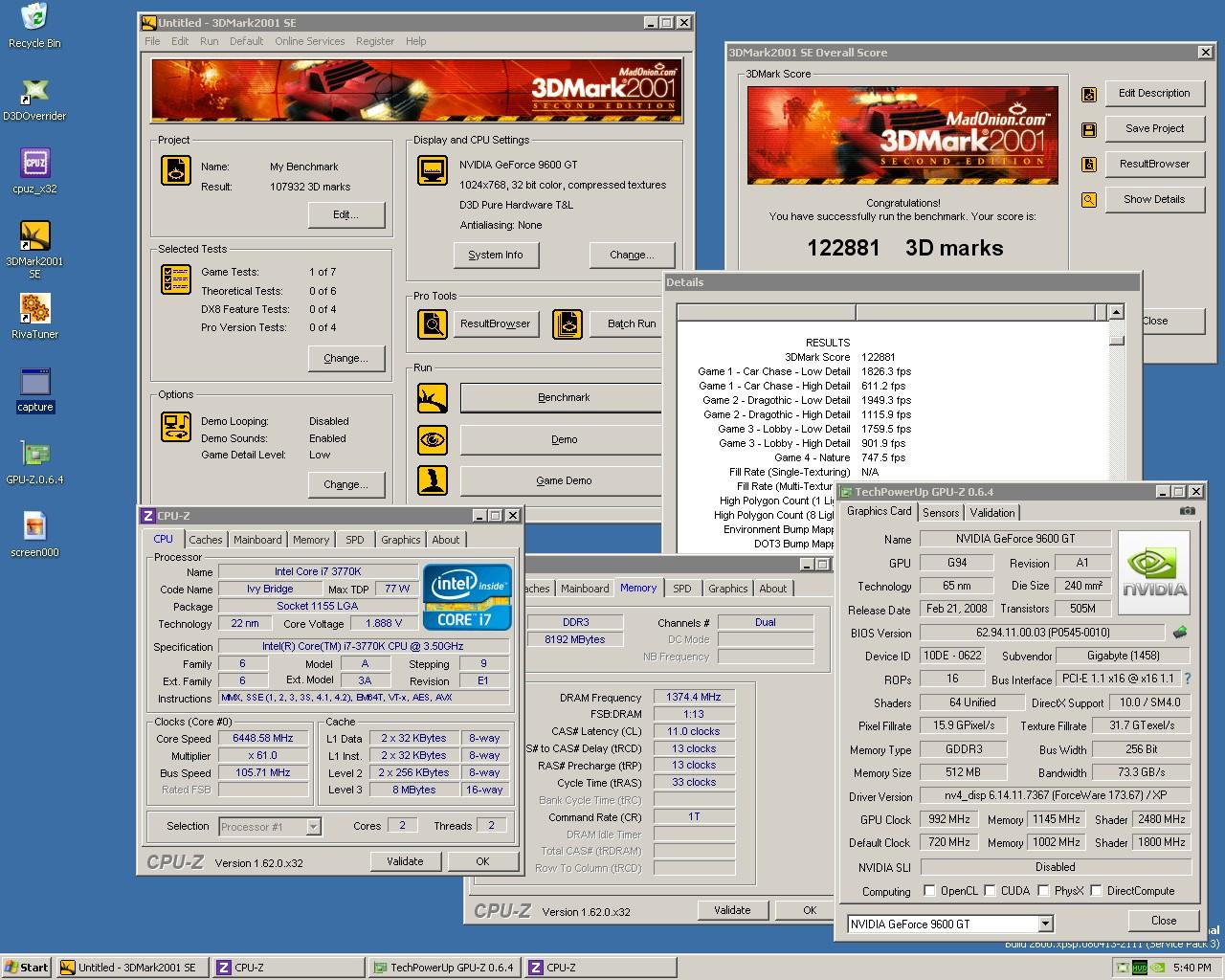
Task: Click the System Info button
Action: 496,255
